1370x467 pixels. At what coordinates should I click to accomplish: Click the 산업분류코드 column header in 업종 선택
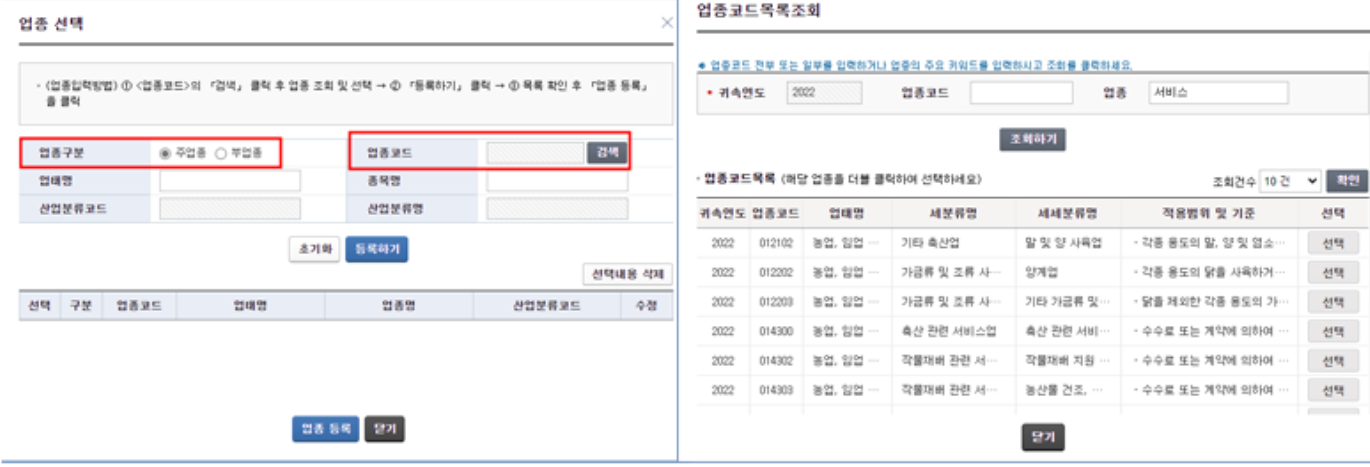pyautogui.click(x=546, y=306)
